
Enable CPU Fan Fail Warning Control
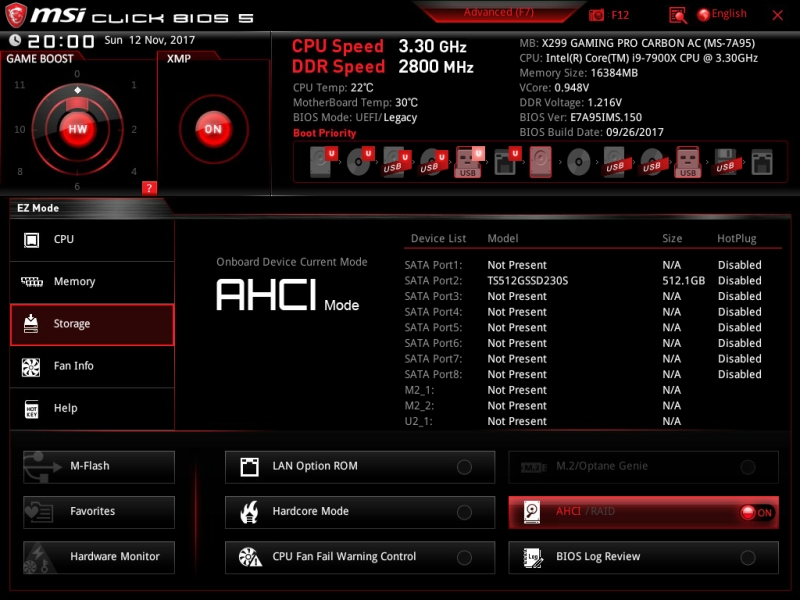point(360,557)
